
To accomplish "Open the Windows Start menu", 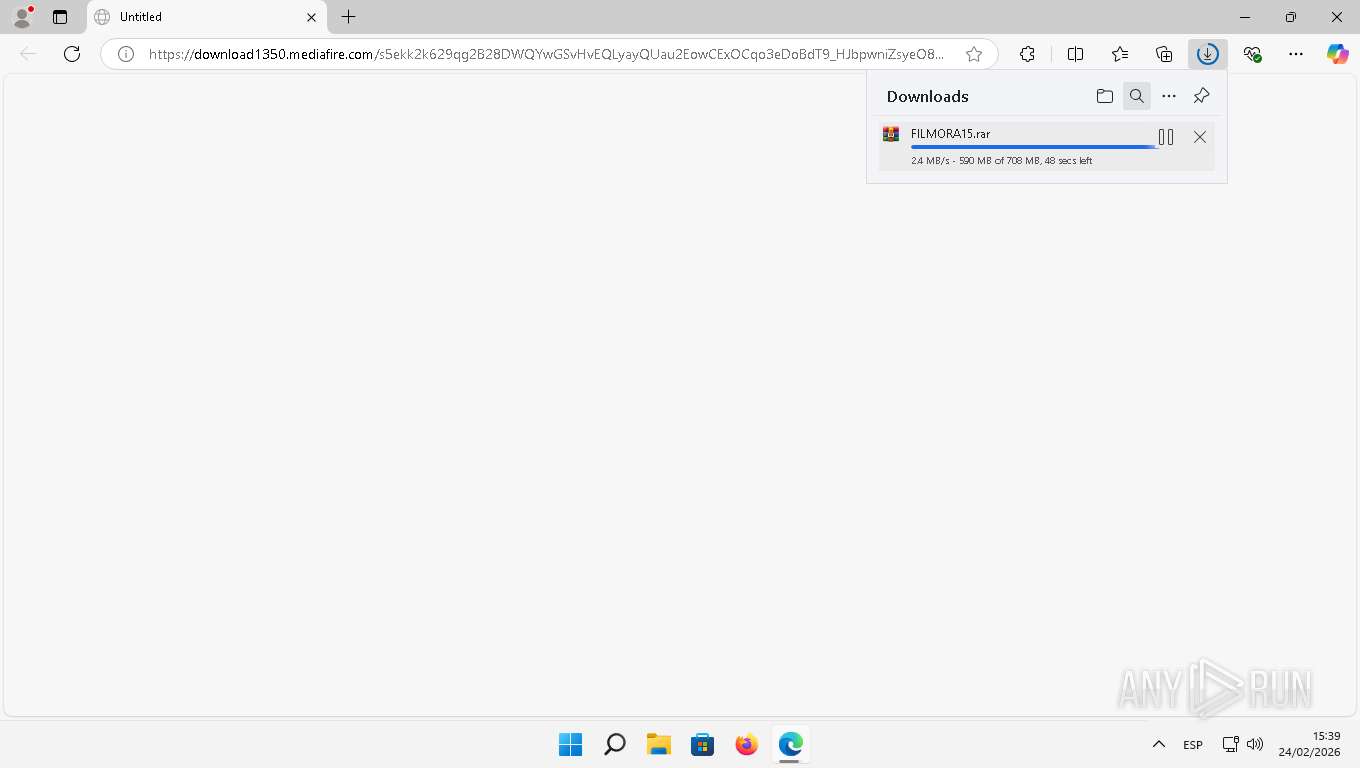I will tap(570, 744).
